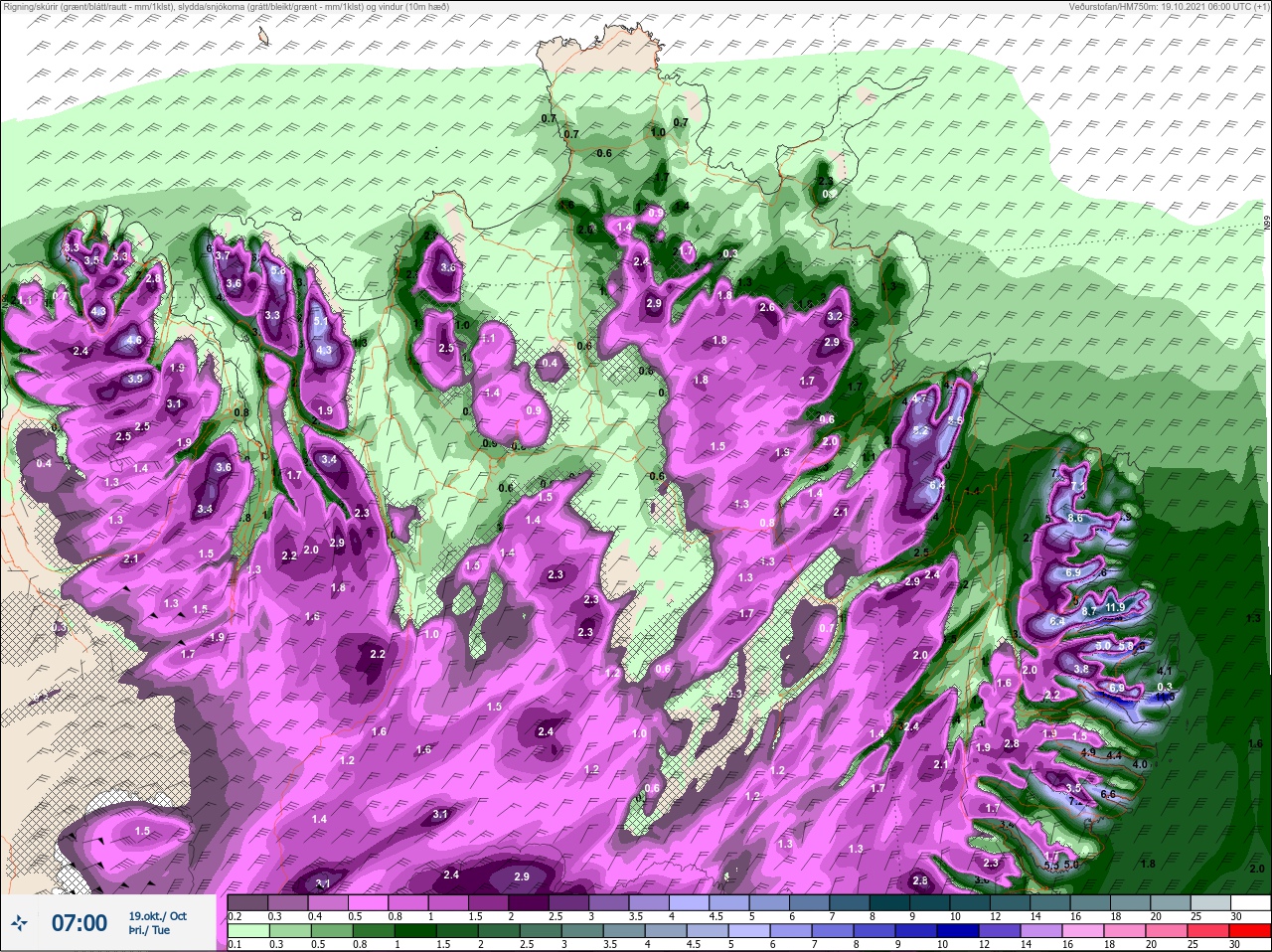
Task: Click the Veðurstofan logo icon beside 07:00
Action: (20, 922)
